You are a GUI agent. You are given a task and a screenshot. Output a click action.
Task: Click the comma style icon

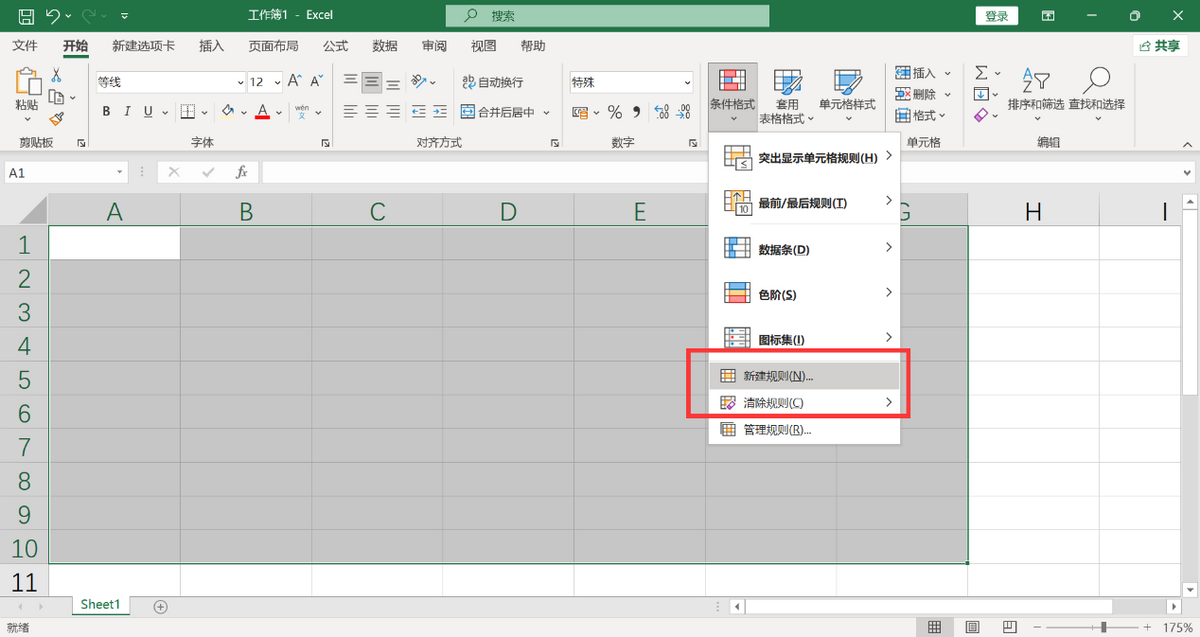coord(638,112)
